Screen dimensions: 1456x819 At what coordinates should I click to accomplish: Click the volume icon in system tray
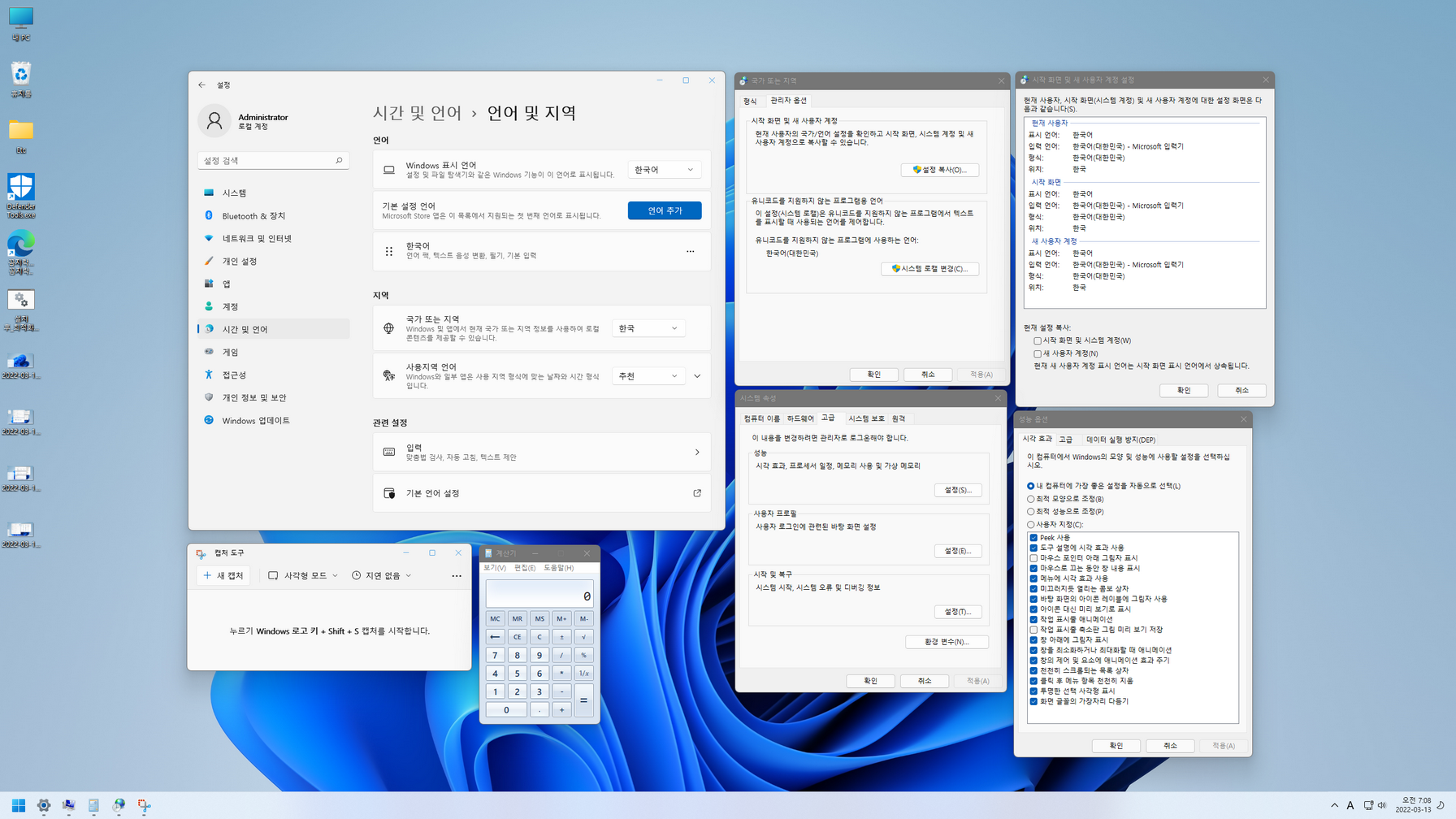coord(1382,805)
